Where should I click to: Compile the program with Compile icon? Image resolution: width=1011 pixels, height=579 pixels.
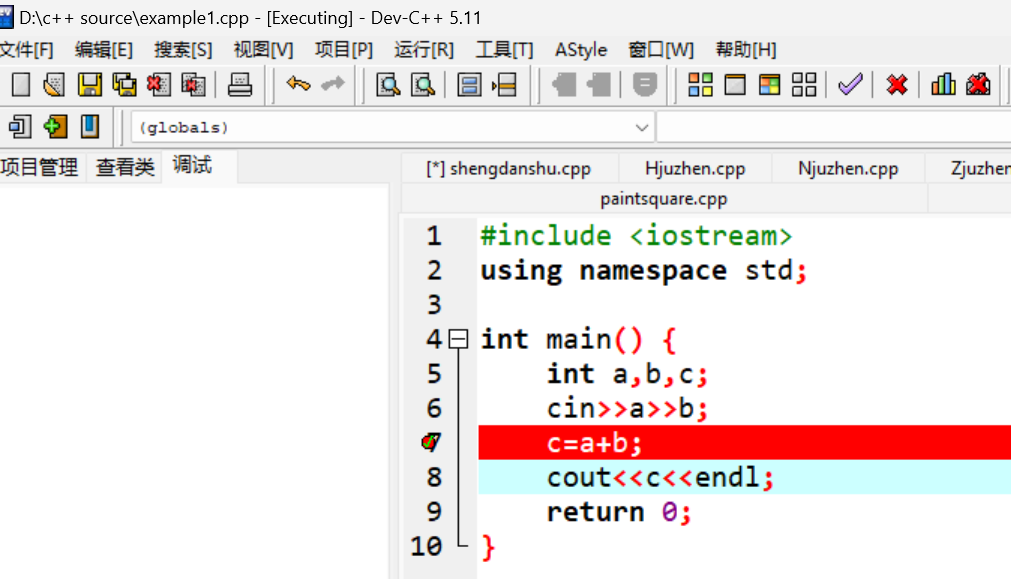tap(700, 84)
